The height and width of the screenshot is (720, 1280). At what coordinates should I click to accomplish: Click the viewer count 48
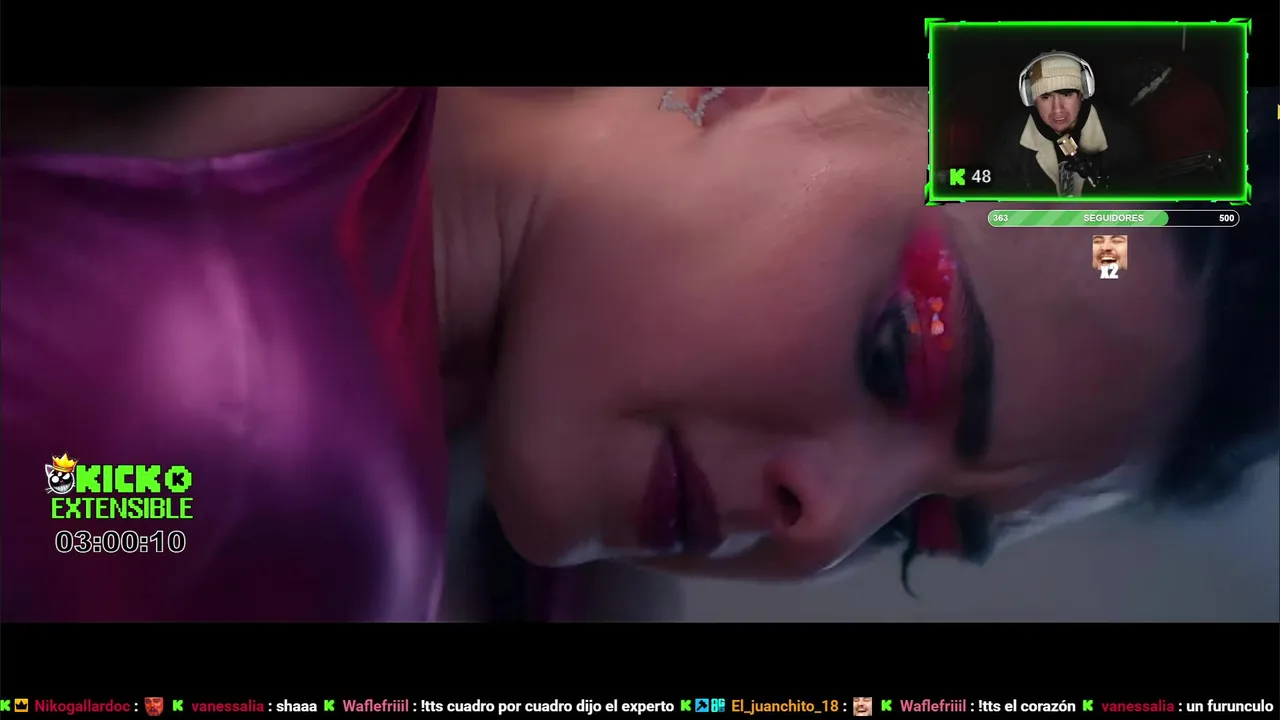point(981,177)
